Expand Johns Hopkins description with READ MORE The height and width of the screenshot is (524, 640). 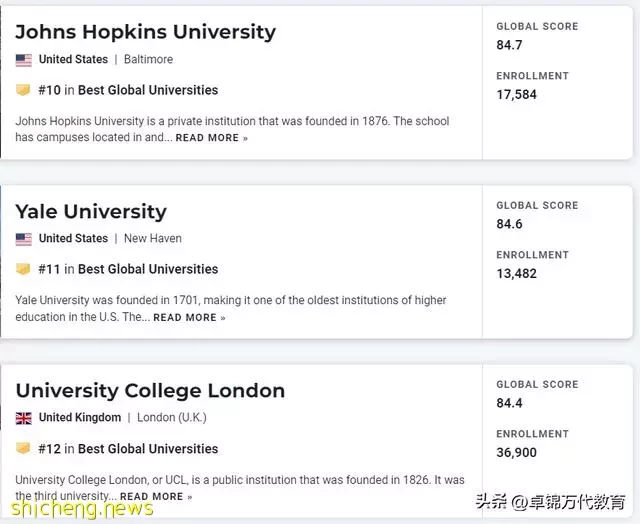pyautogui.click(x=211, y=138)
